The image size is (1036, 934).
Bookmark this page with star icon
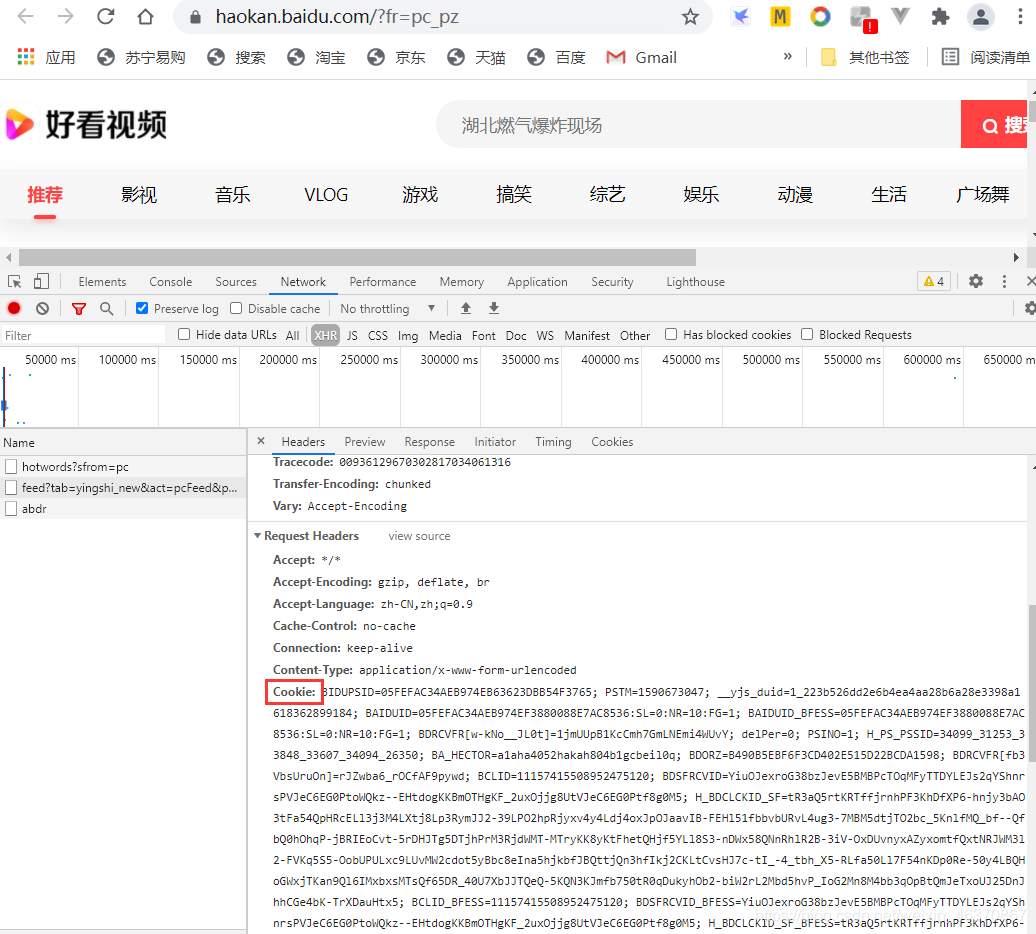(690, 17)
